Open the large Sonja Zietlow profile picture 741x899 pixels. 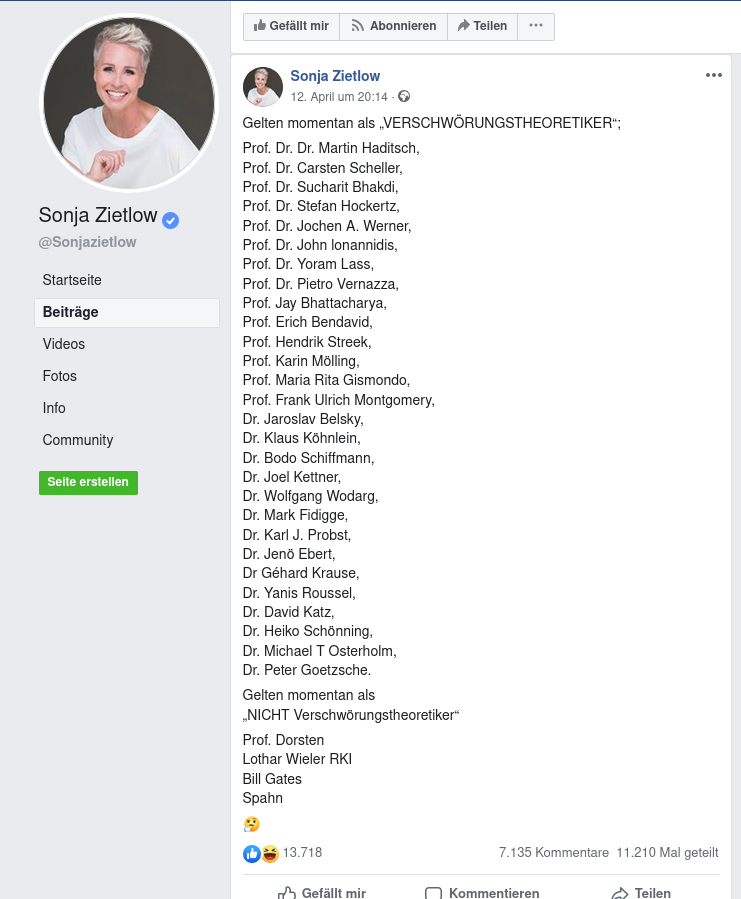(128, 104)
